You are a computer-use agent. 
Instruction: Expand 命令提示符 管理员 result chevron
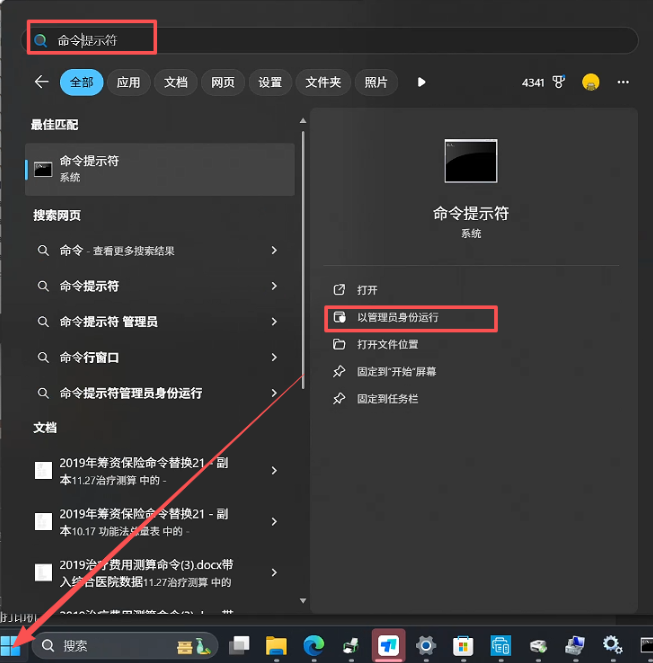tap(274, 321)
